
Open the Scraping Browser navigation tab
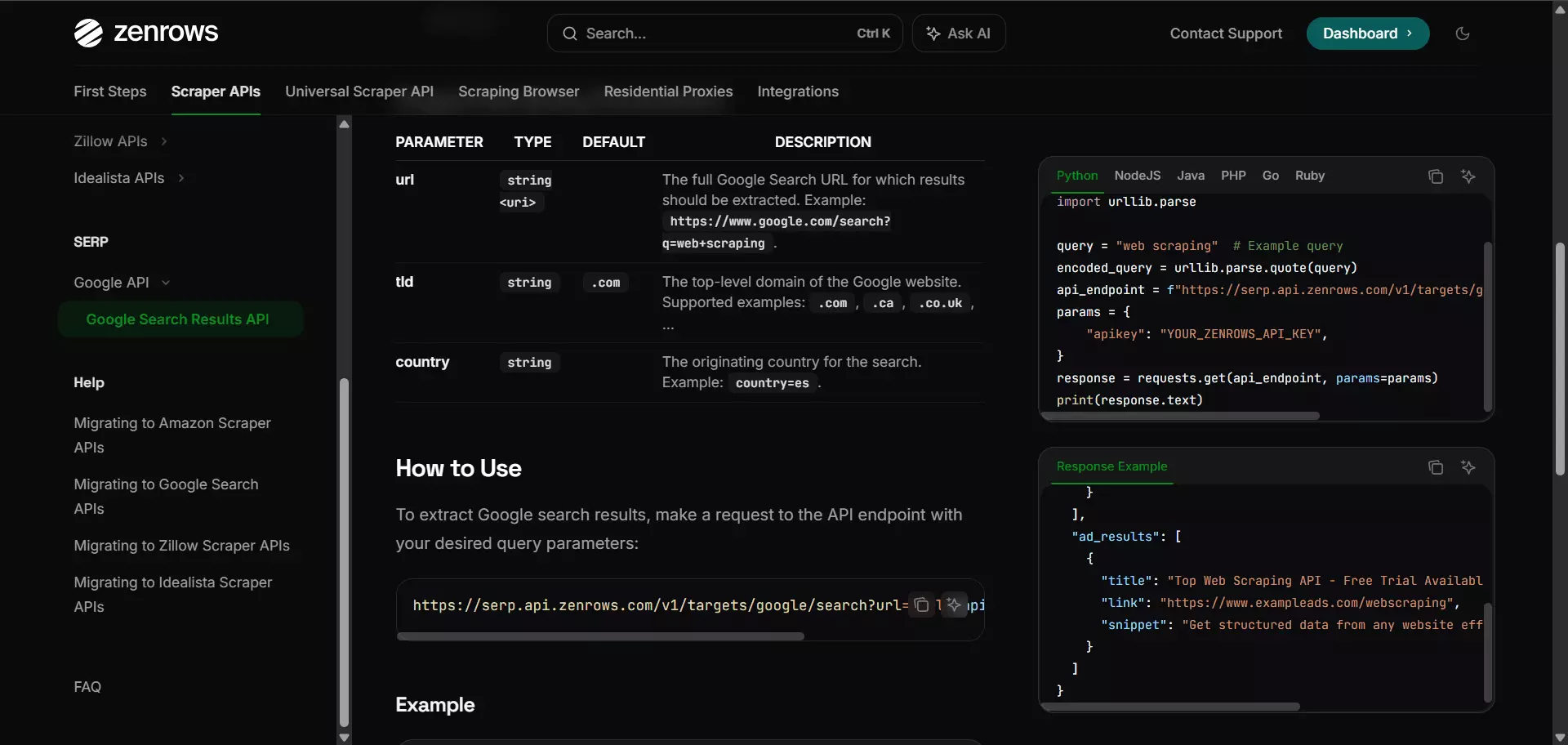(x=519, y=91)
